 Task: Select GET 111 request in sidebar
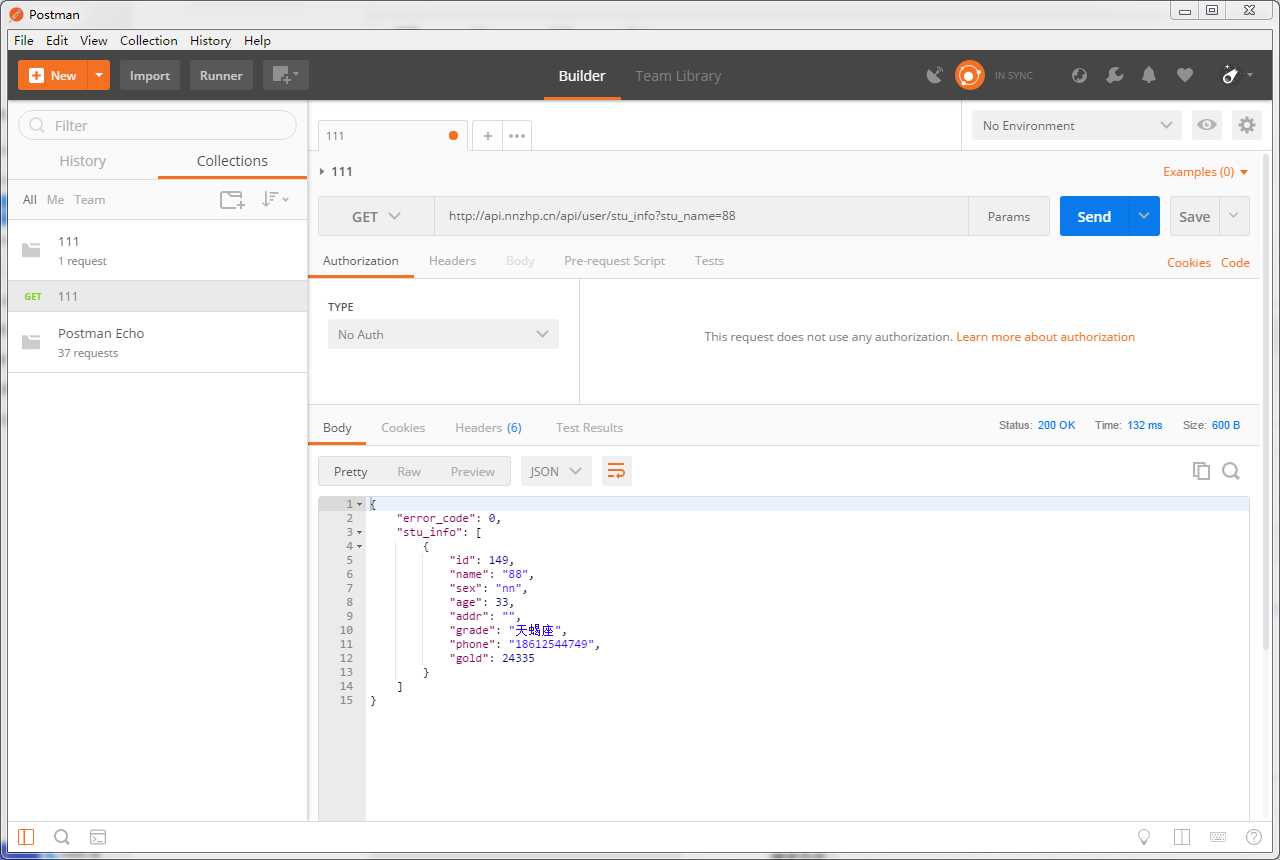click(158, 296)
